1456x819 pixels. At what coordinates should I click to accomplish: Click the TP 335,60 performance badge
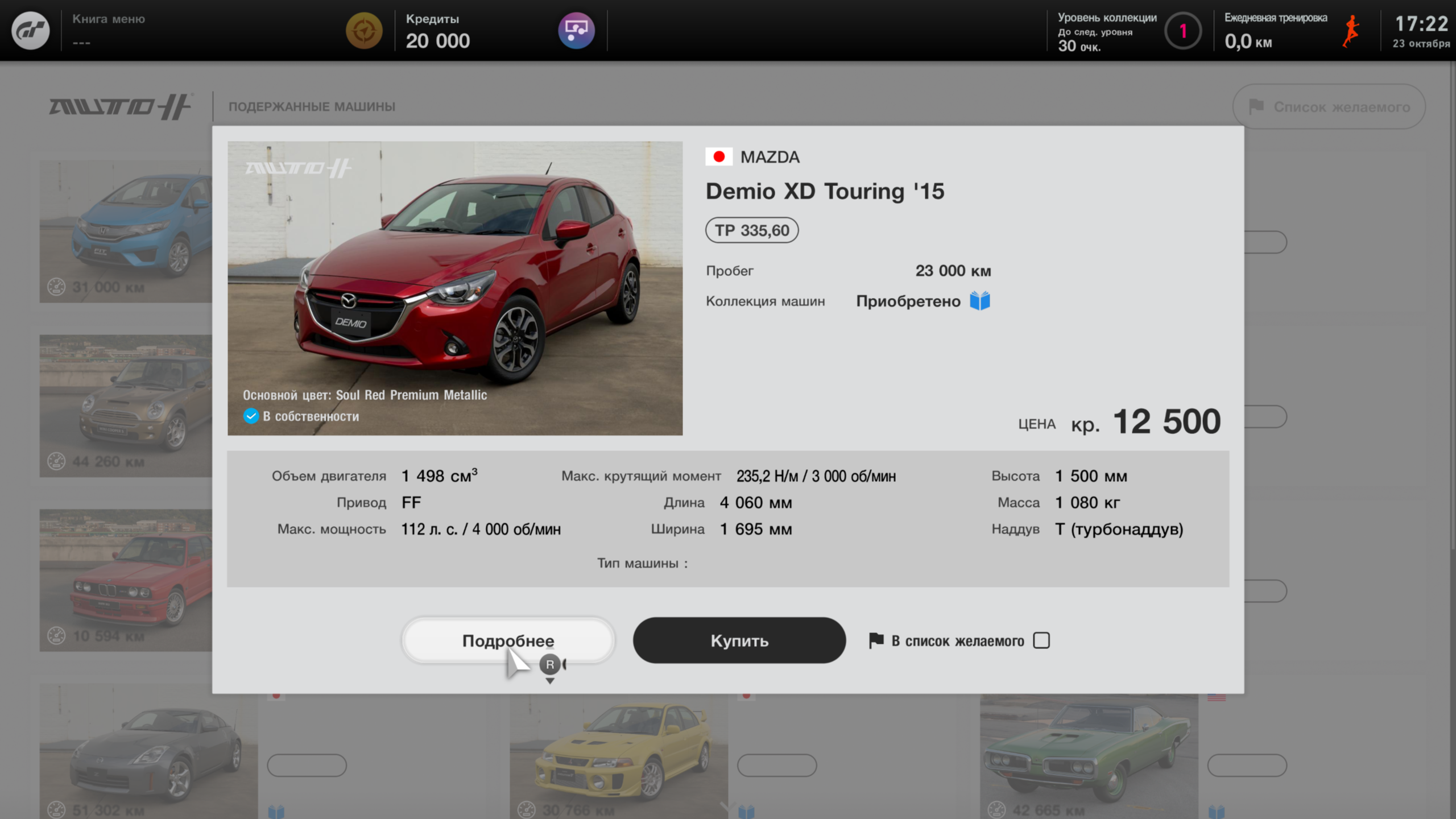click(752, 230)
